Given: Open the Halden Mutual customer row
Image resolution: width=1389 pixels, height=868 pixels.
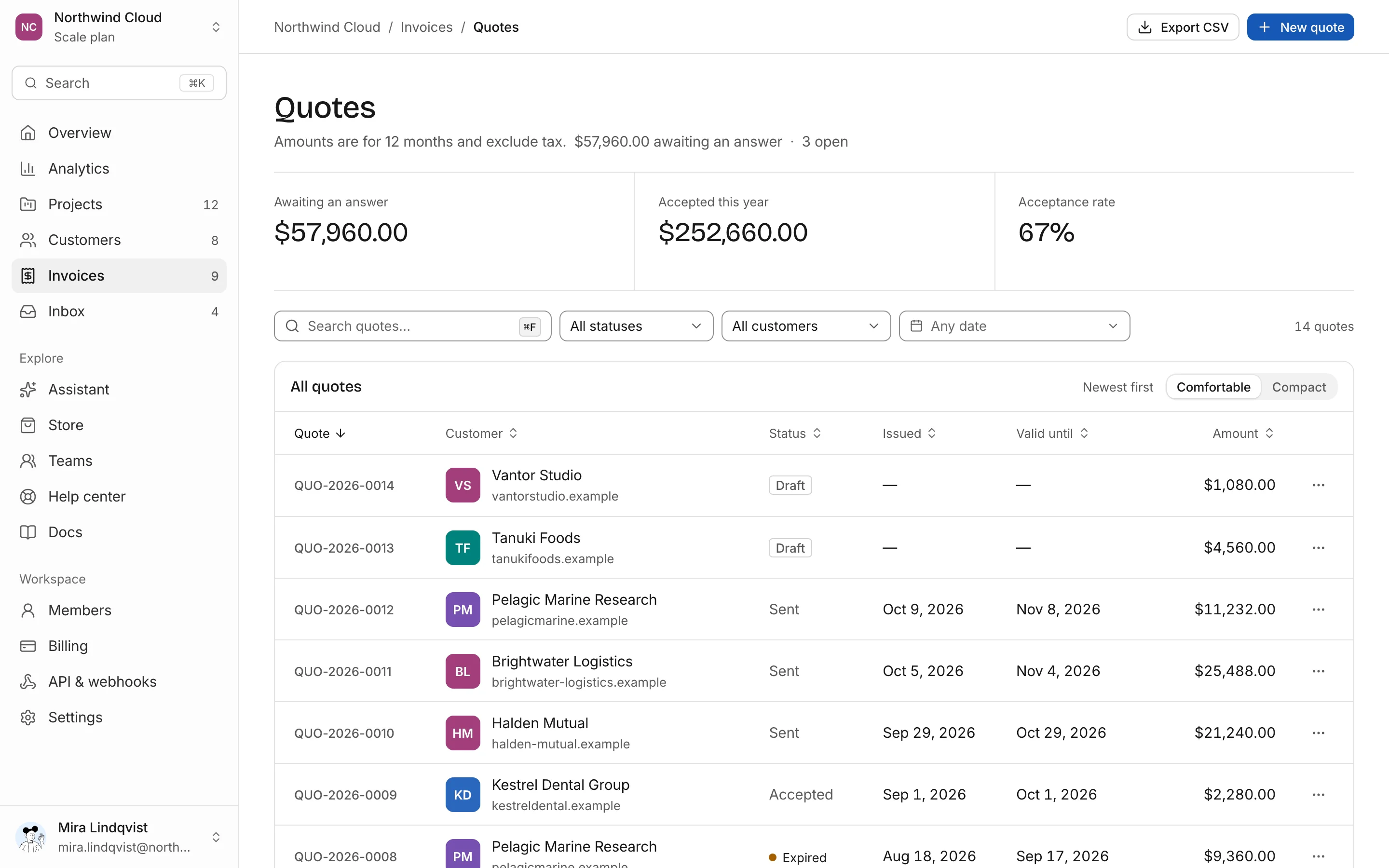Looking at the screenshot, I should 813,733.
